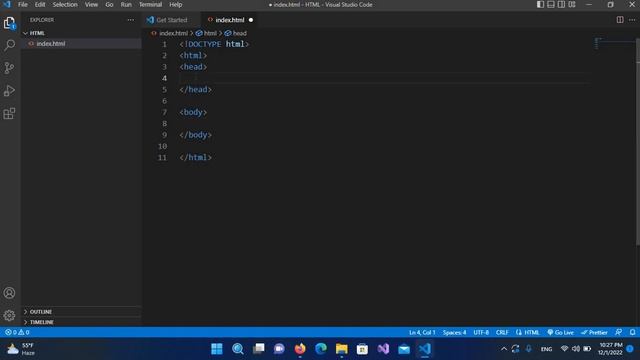Screen dimensions: 640x360
Task: Change the HTML language mode
Action: pos(531,332)
